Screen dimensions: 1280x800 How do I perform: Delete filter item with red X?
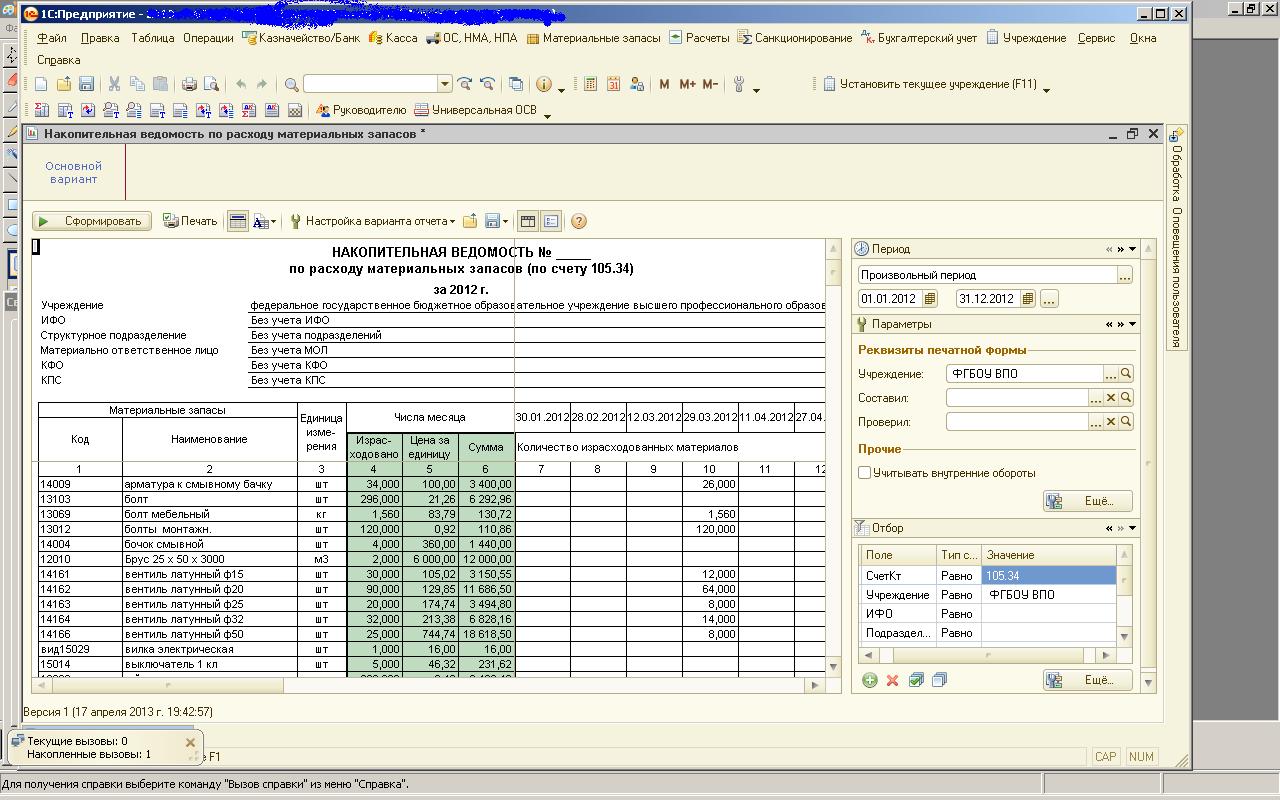[892, 680]
